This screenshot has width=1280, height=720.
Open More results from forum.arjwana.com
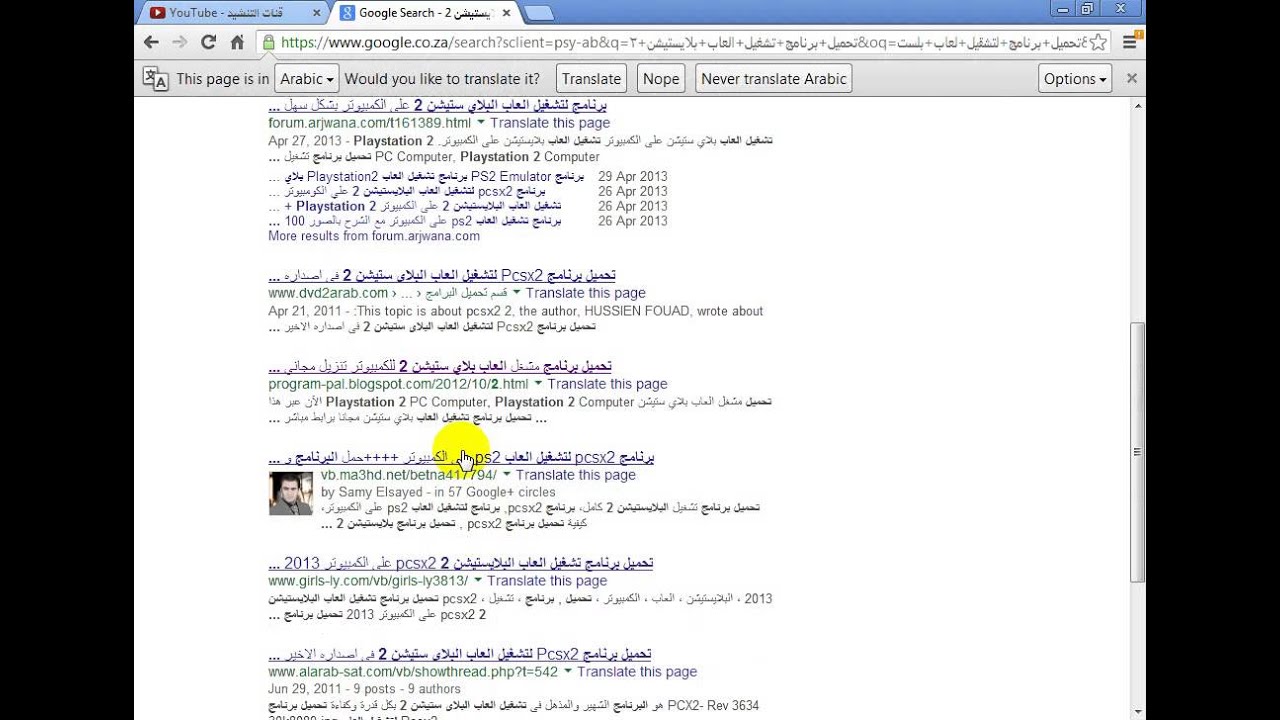[x=374, y=236]
